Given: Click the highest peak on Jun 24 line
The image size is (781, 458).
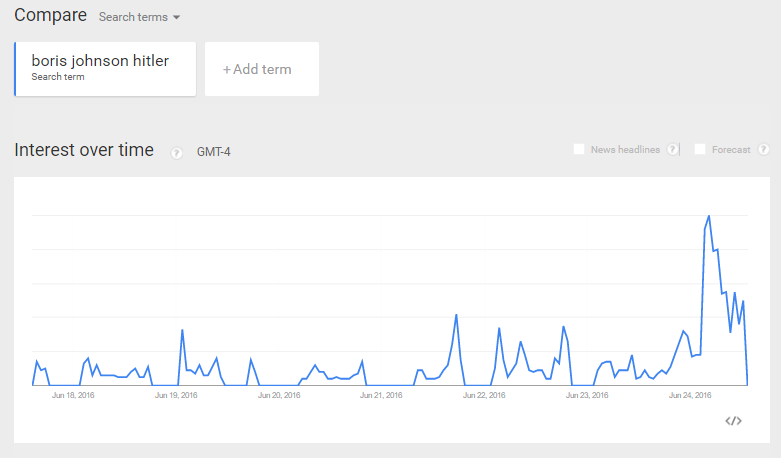Looking at the screenshot, I should 709,217.
